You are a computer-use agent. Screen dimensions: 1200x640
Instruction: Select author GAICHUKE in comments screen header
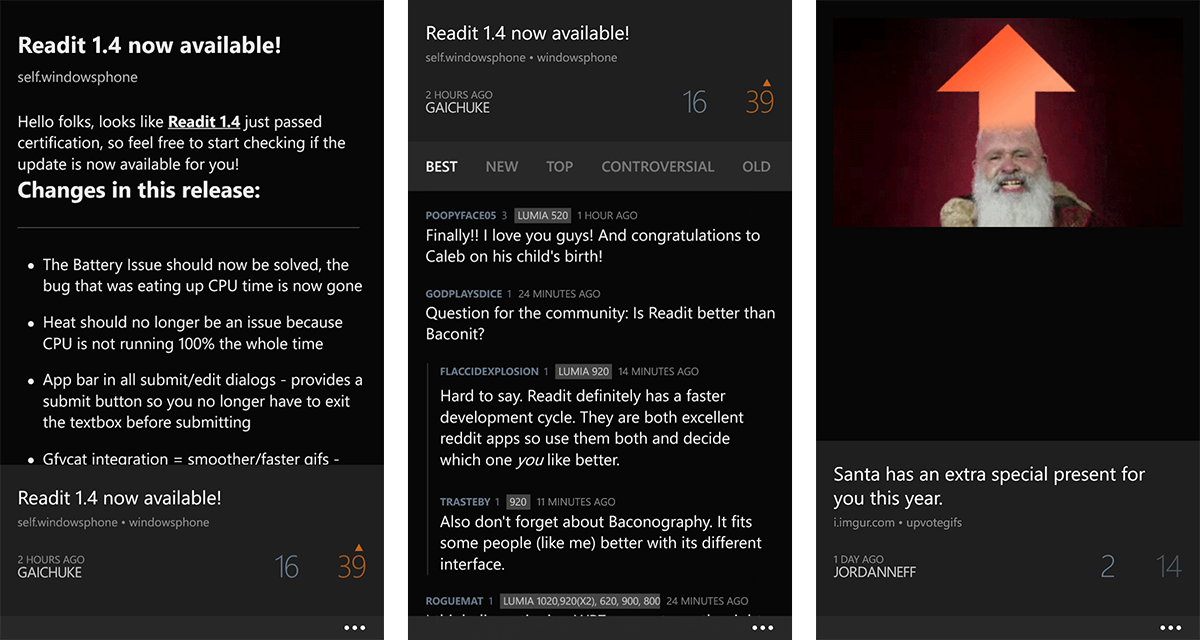click(458, 108)
